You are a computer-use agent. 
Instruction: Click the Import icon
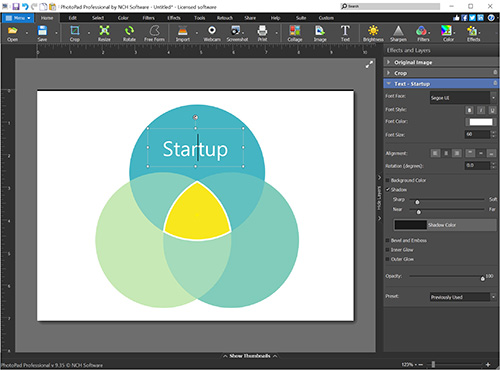(183, 33)
